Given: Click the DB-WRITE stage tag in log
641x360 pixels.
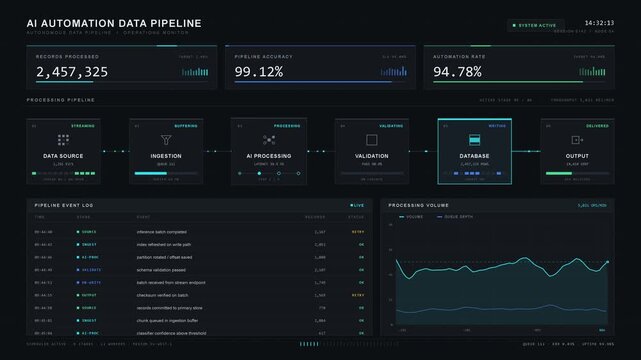Looking at the screenshot, I should pos(89,283).
